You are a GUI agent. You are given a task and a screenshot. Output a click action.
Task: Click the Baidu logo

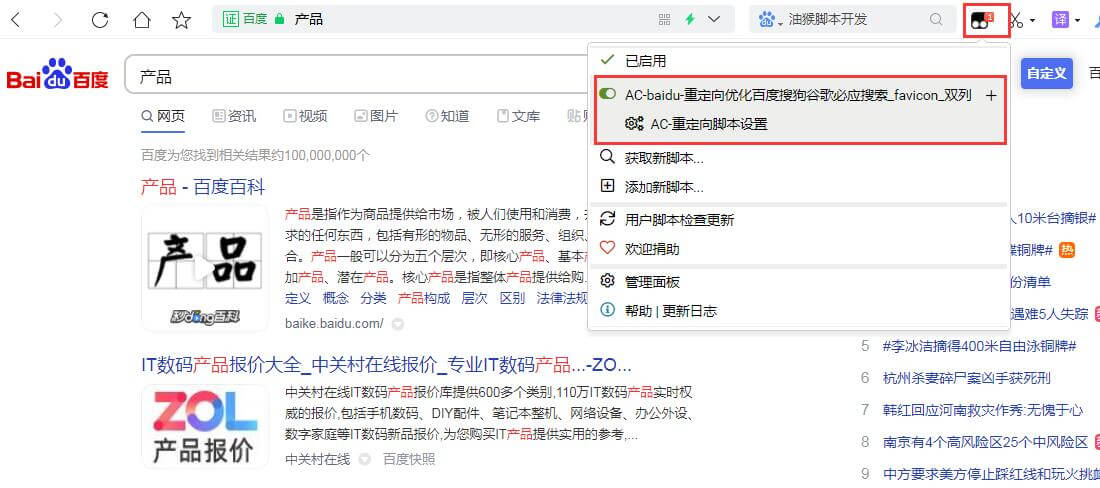(x=58, y=74)
